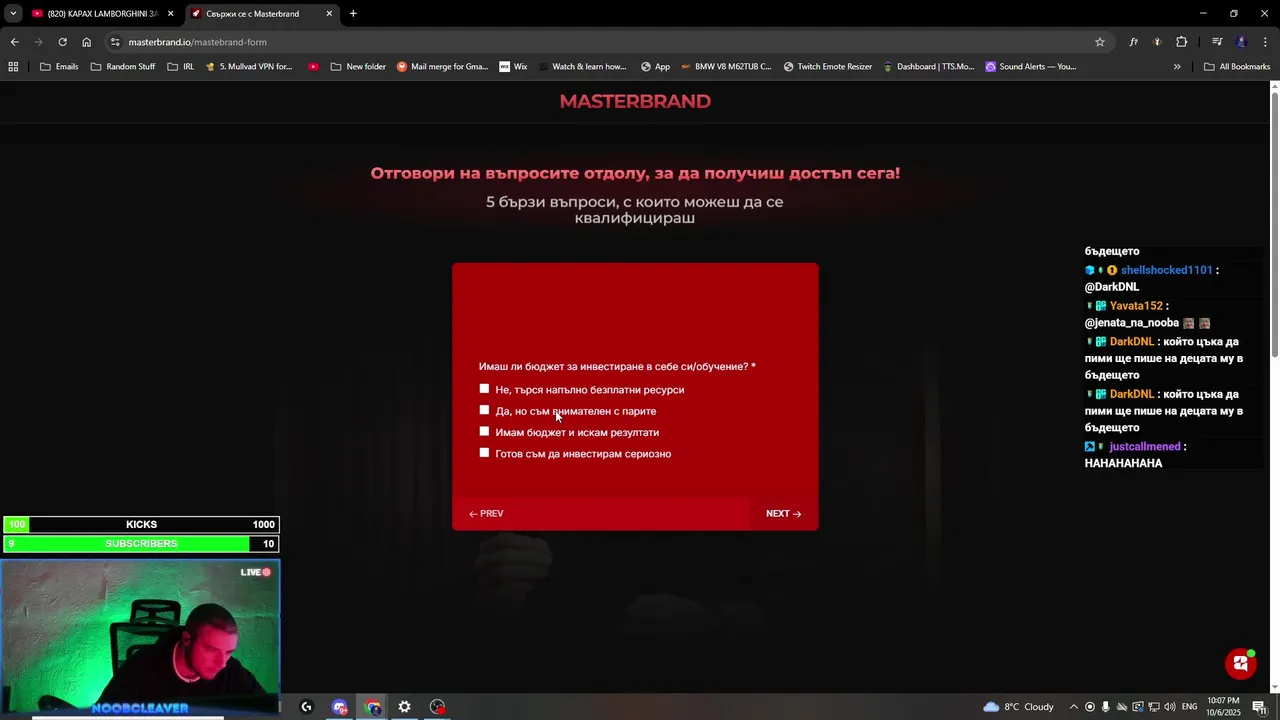Click username justcallmened in chat
Viewport: 1280px width, 720px height.
click(1145, 447)
